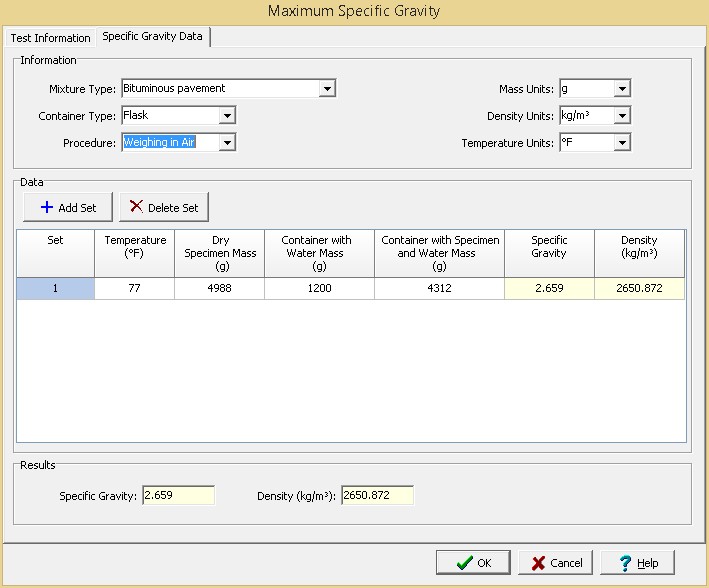Click the Temperature cell showing 77
709x588 pixels.
[x=134, y=289]
